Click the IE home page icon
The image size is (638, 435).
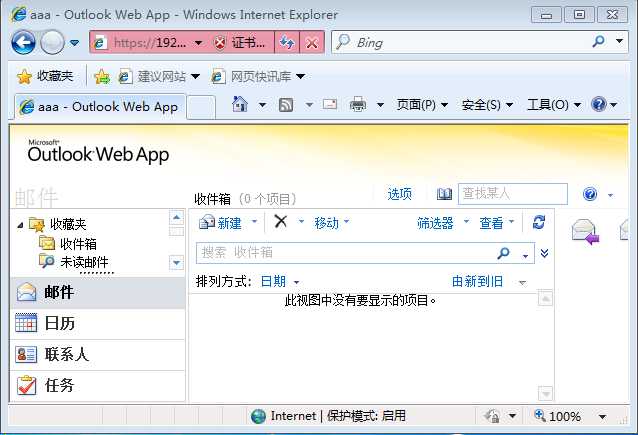pos(240,105)
